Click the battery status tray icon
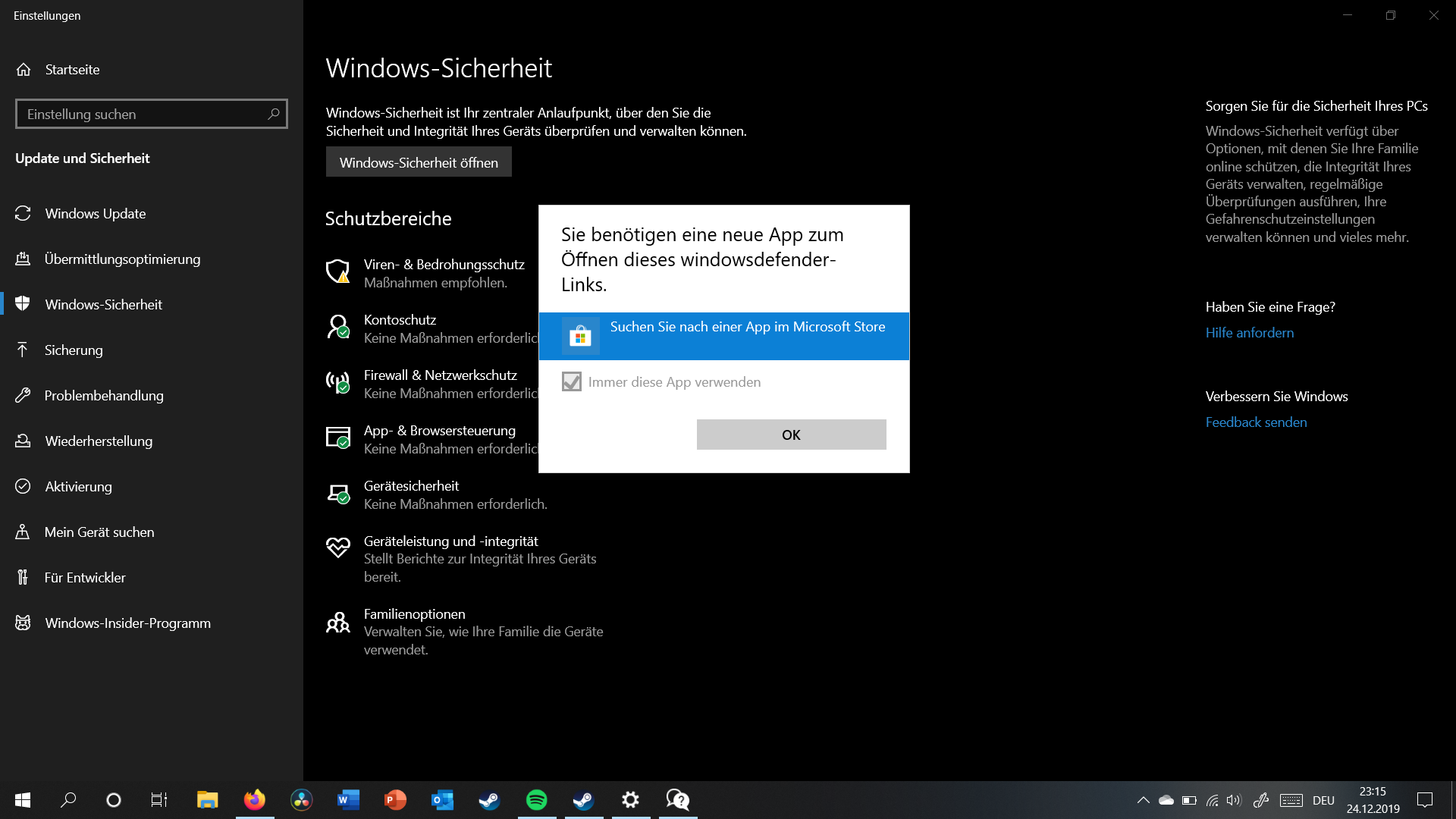Viewport: 1456px width, 819px height. tap(1189, 800)
